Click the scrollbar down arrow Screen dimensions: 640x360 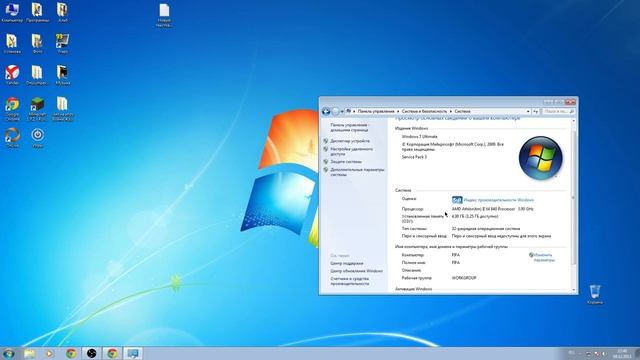pos(573,289)
